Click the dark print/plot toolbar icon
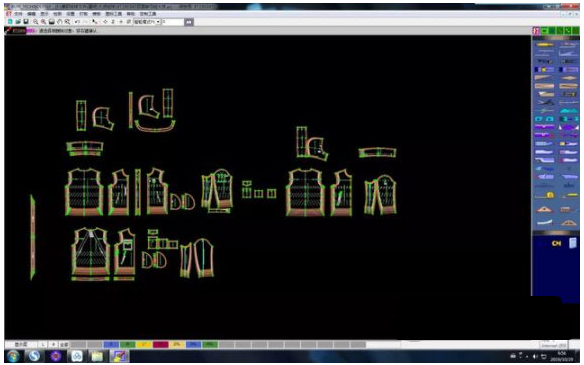This screenshot has width=584, height=365. pos(51,22)
